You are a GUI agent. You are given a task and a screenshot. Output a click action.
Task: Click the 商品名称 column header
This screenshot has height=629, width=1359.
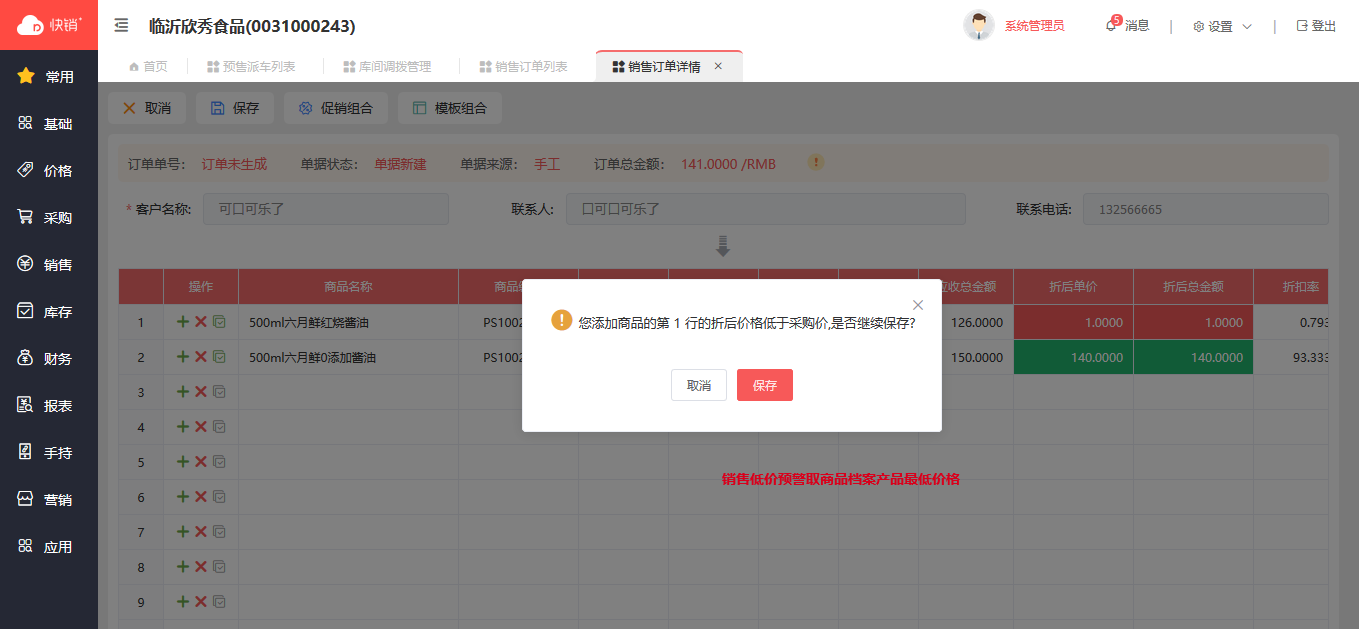tap(348, 286)
